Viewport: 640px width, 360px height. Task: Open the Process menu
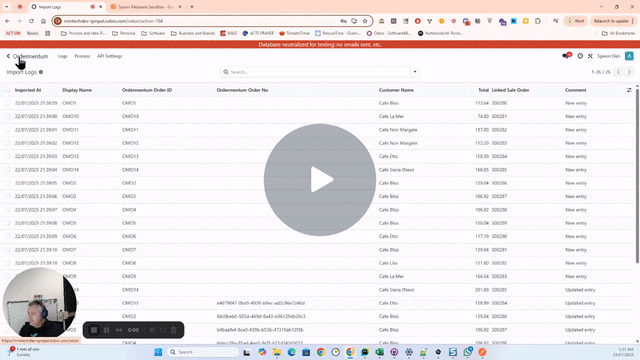82,56
